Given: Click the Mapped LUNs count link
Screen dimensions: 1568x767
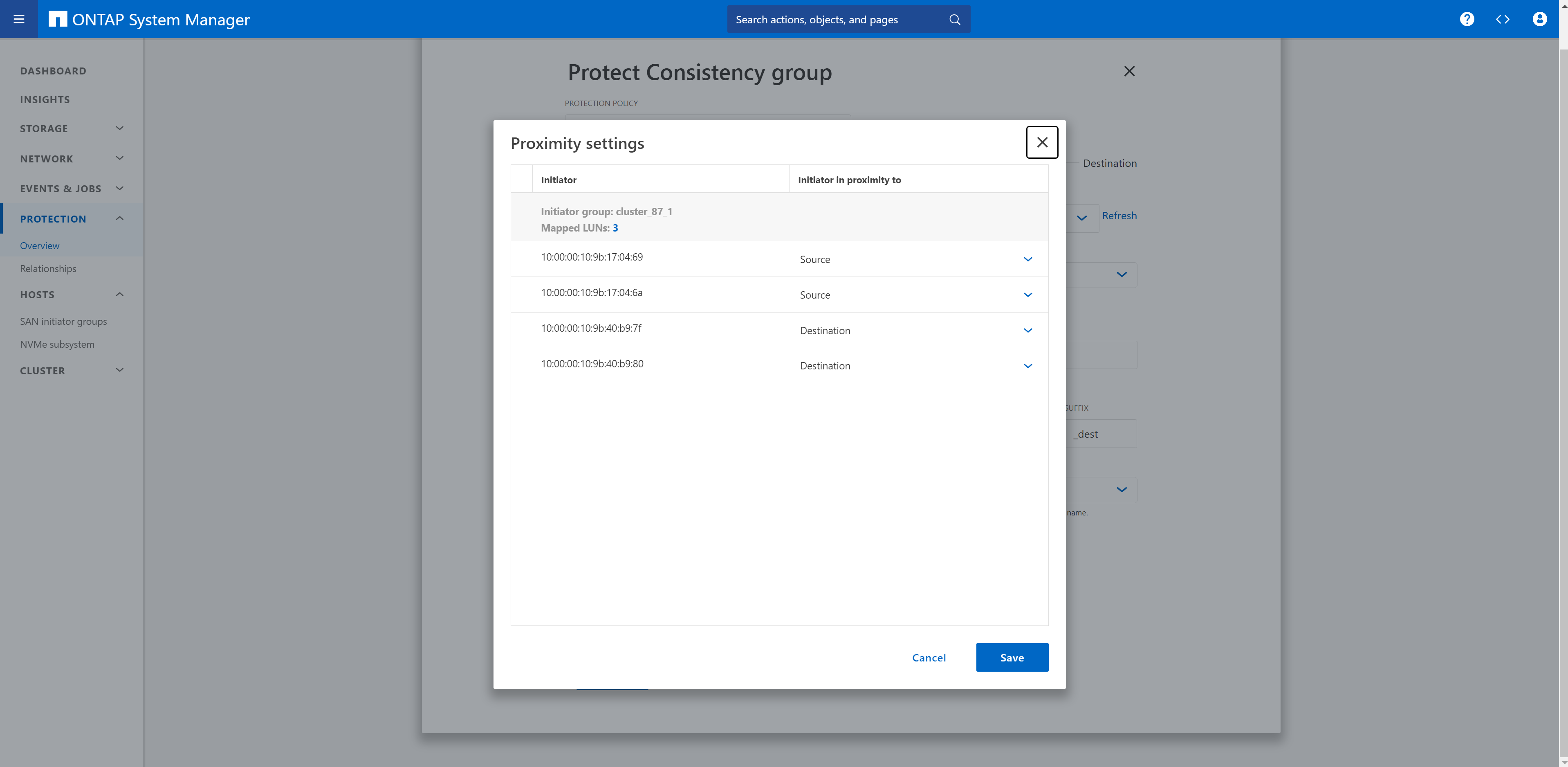Looking at the screenshot, I should click(615, 228).
